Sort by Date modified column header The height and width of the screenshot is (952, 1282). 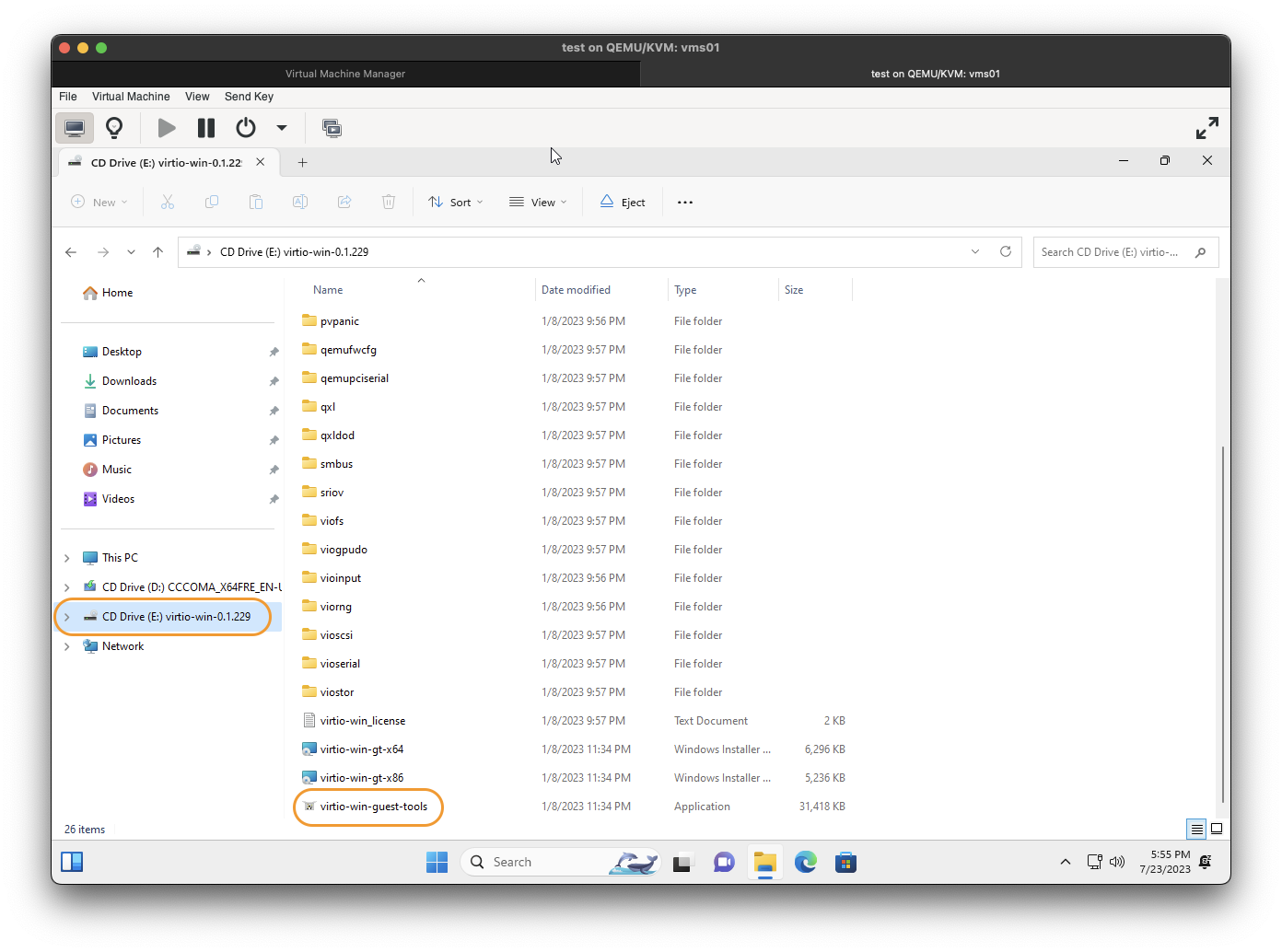[576, 290]
